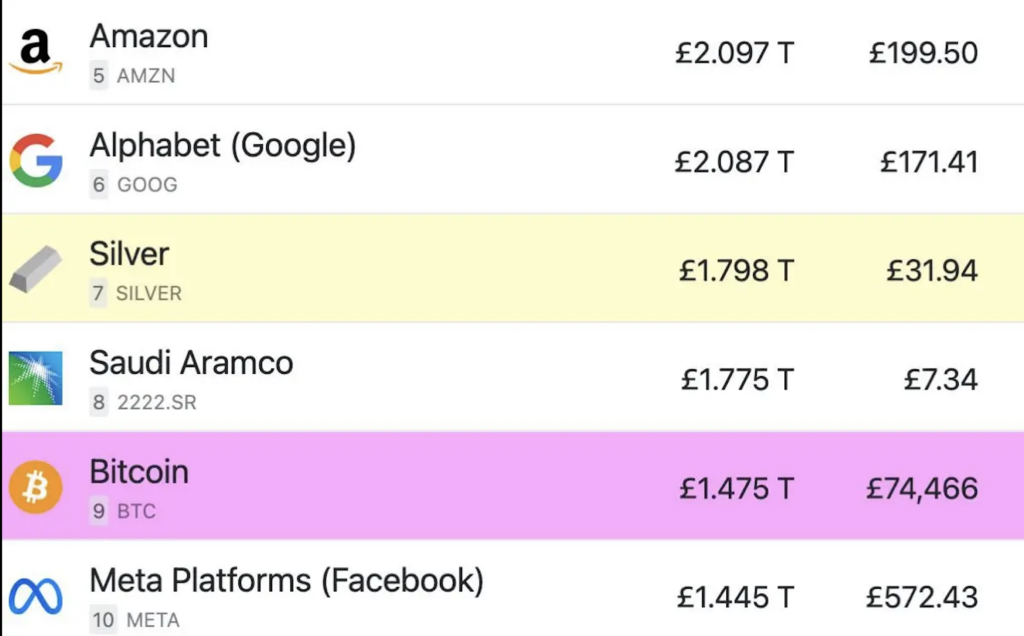Image resolution: width=1024 pixels, height=636 pixels.
Task: Open the Alphabet (Google) name link
Action: pyautogui.click(x=223, y=146)
